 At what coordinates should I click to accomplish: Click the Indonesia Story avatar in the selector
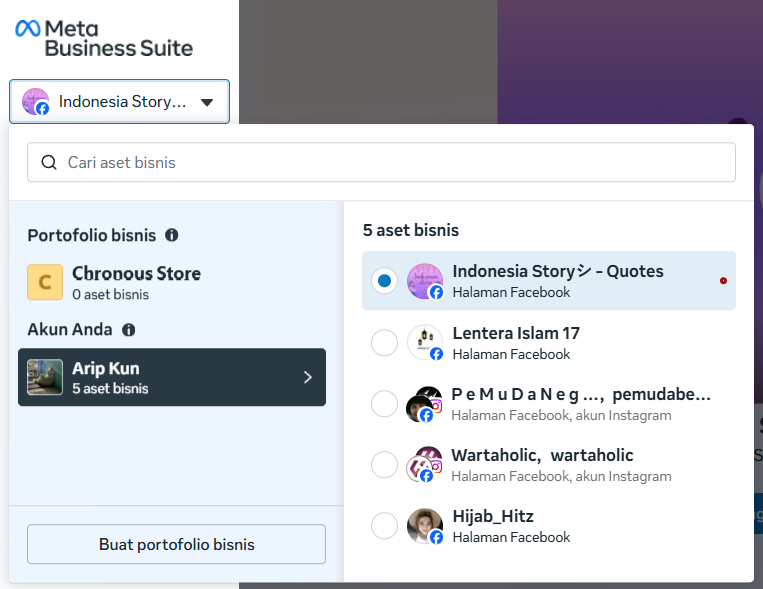point(36,102)
